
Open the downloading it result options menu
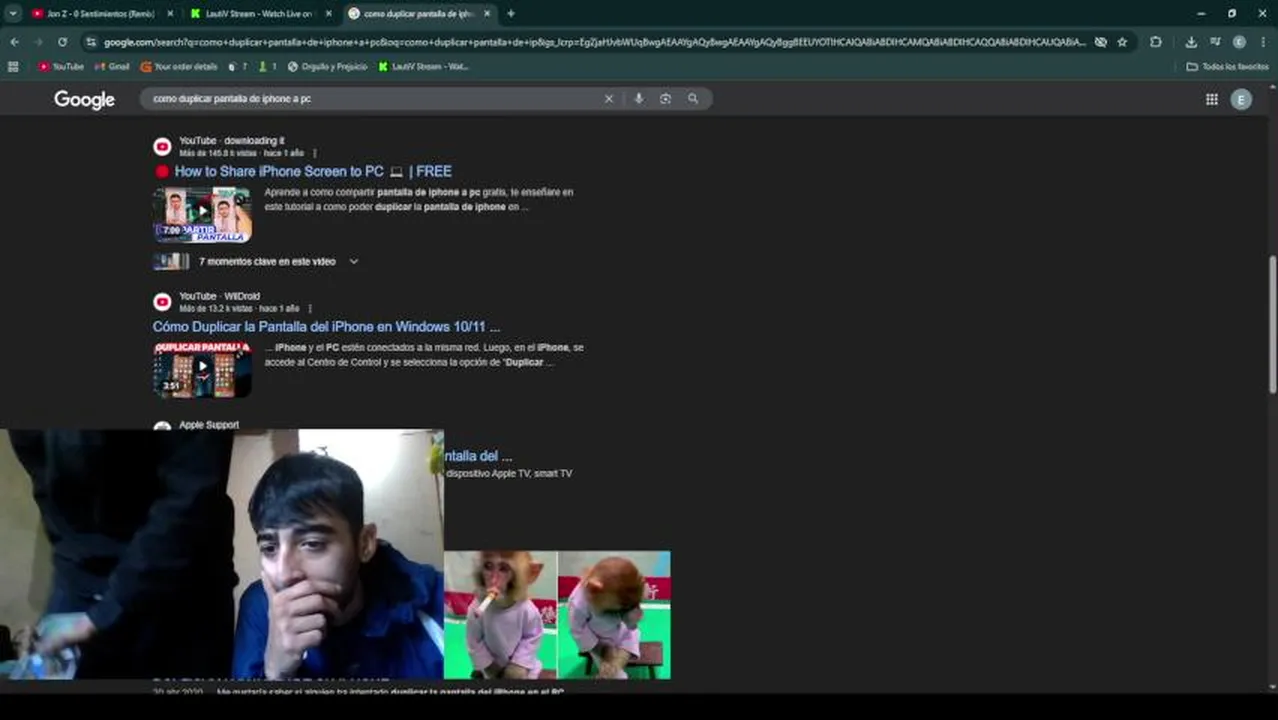[314, 153]
